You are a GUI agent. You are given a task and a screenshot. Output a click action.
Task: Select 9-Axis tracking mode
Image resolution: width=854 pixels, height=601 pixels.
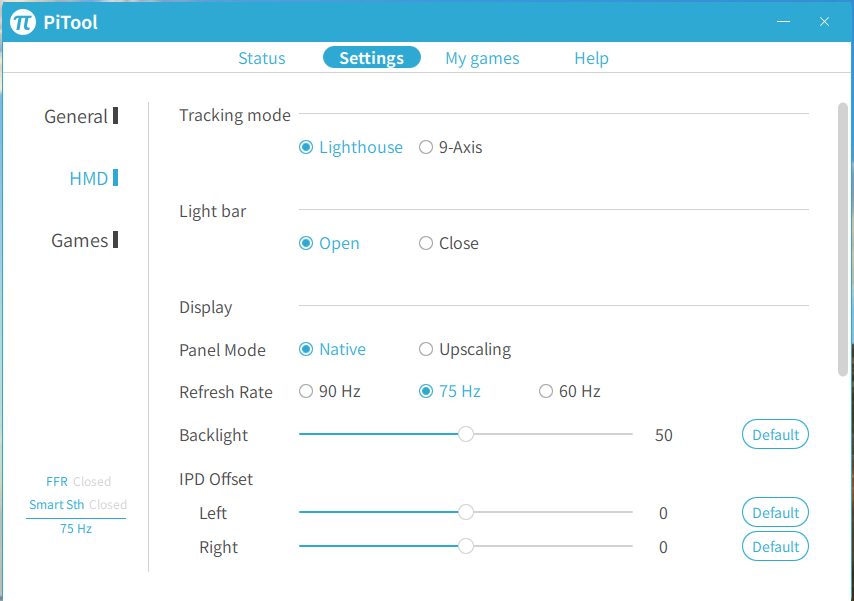click(x=450, y=147)
